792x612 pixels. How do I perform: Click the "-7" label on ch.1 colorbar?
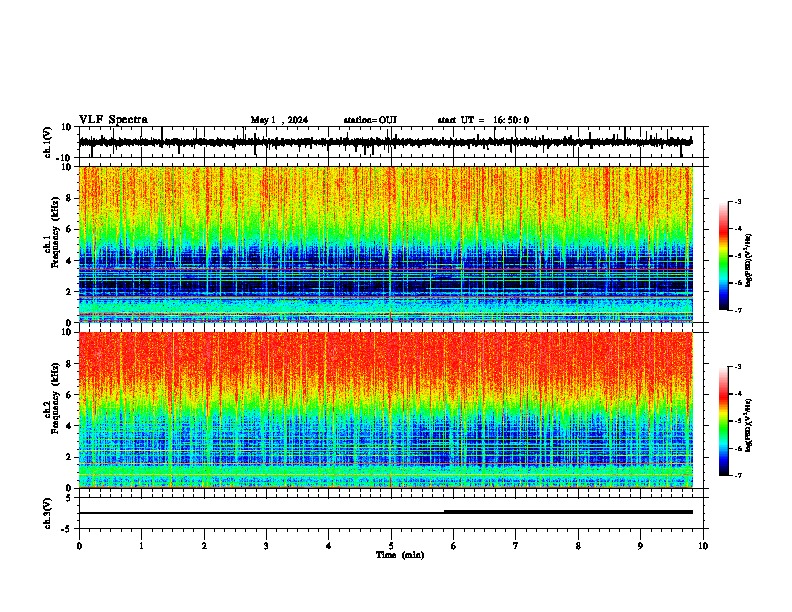pyautogui.click(x=738, y=310)
